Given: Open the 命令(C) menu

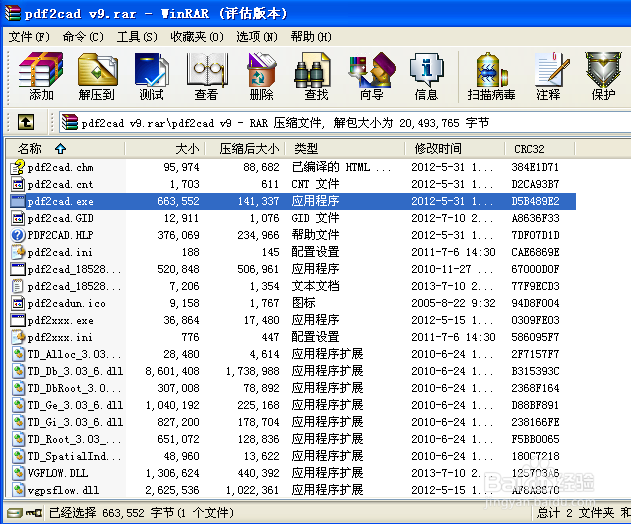Looking at the screenshot, I should pyautogui.click(x=83, y=37).
